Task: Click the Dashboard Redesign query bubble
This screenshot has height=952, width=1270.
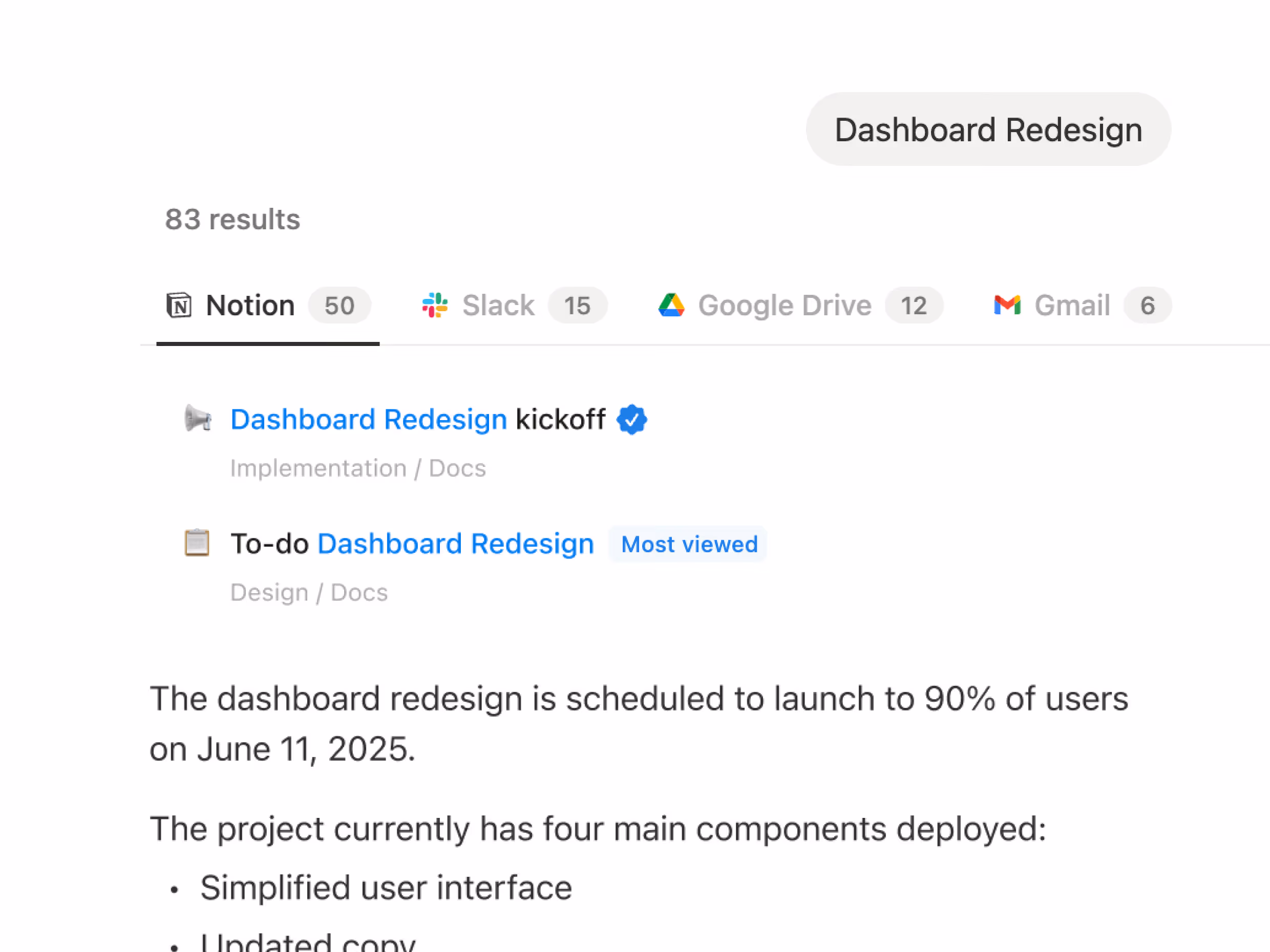Action: [x=987, y=129]
